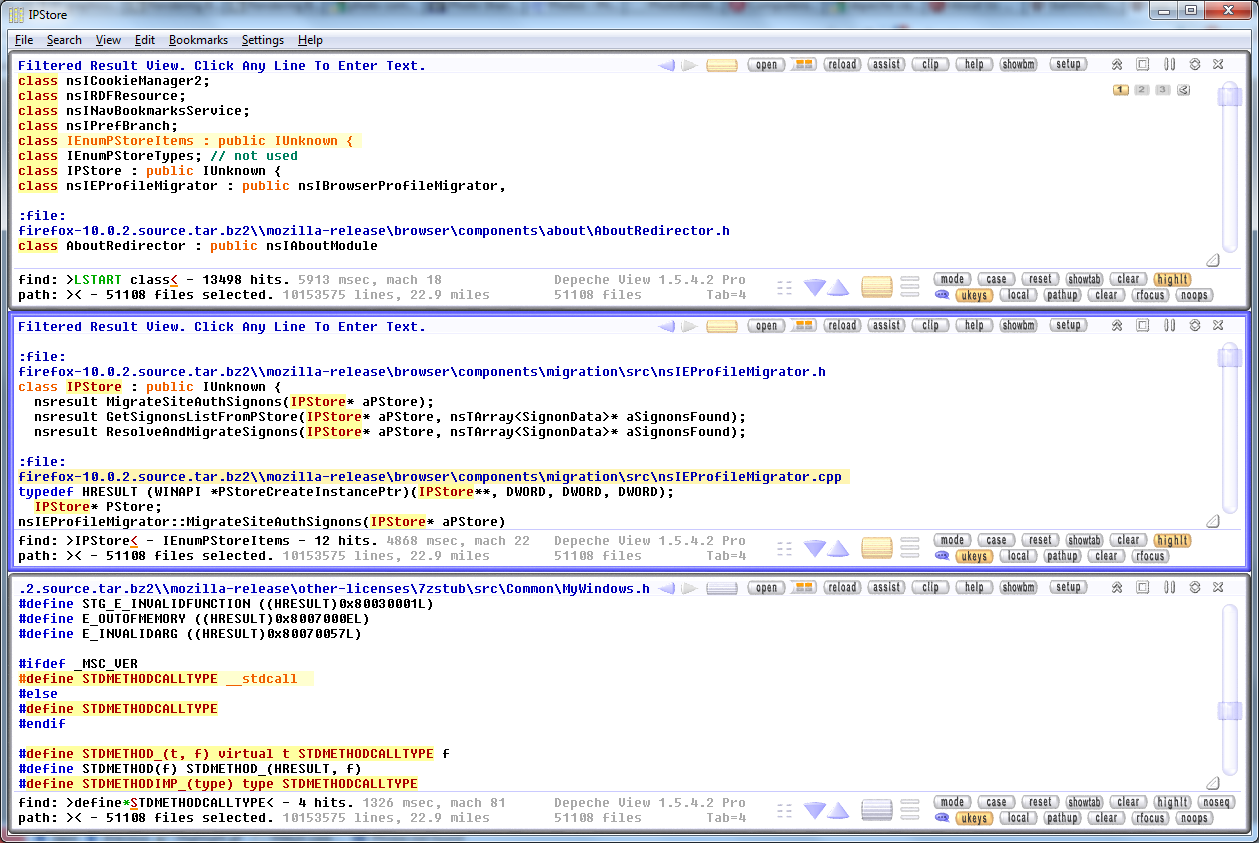Click the split-columns icon in top pane

pyautogui.click(x=1169, y=64)
